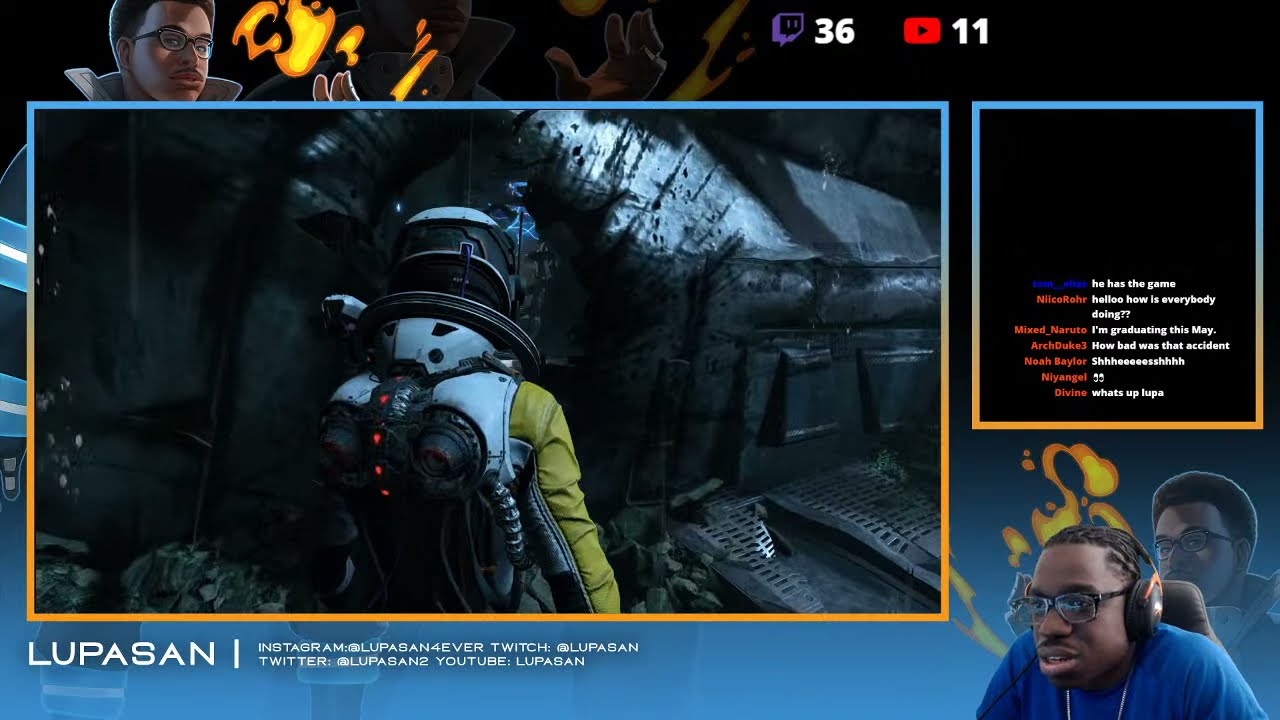Screen dimensions: 1280x720
Task: Click the username ArchDuke3 in chat
Action: click(x=1058, y=346)
